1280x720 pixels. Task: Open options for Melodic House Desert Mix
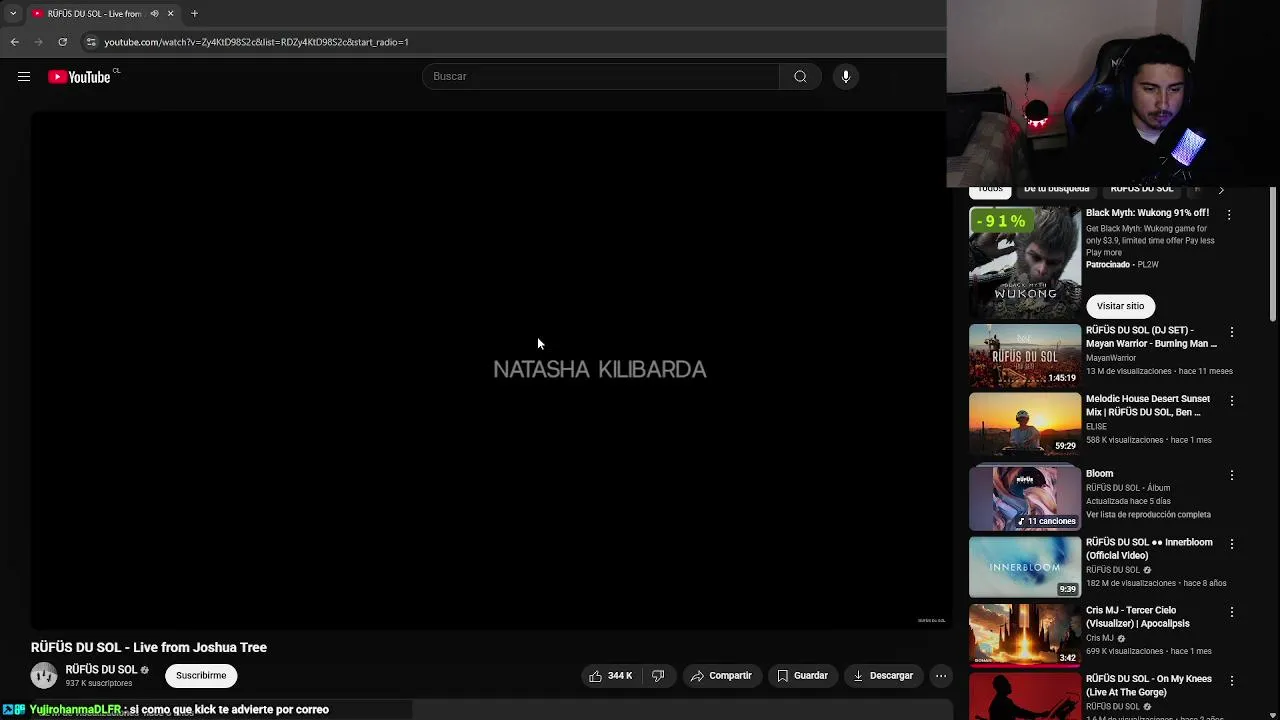[x=1232, y=401]
